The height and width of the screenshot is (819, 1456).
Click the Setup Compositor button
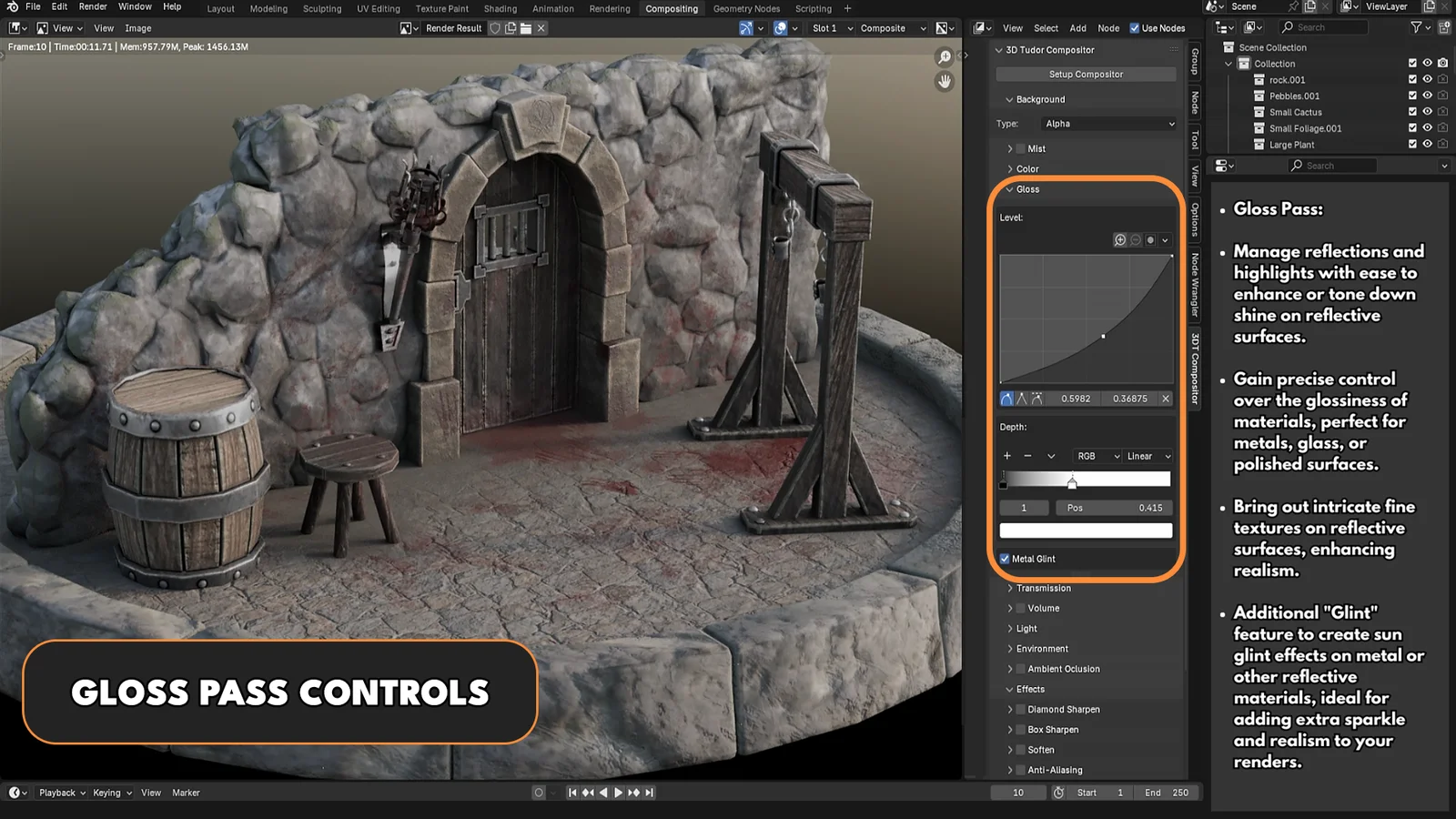coord(1085,74)
